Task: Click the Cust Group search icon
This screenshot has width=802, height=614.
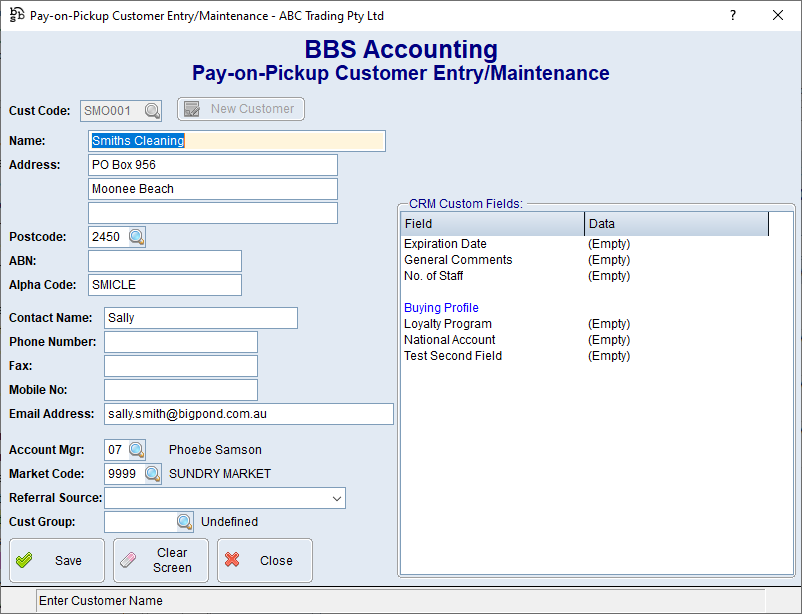Action: pyautogui.click(x=184, y=522)
